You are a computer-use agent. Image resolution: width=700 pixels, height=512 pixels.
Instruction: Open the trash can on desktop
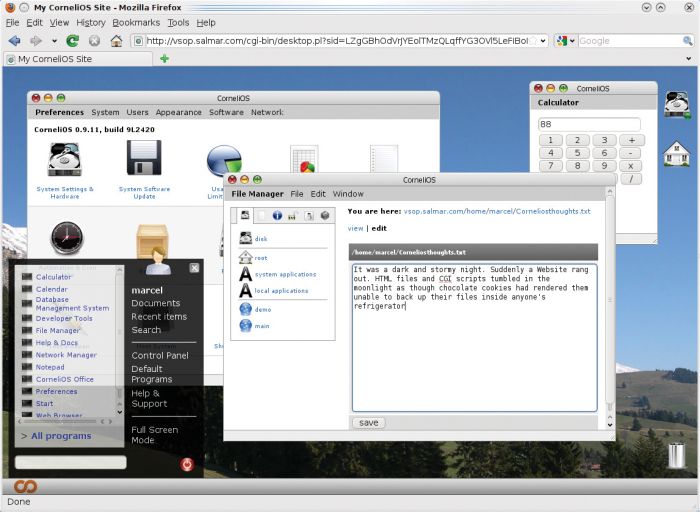pos(676,455)
